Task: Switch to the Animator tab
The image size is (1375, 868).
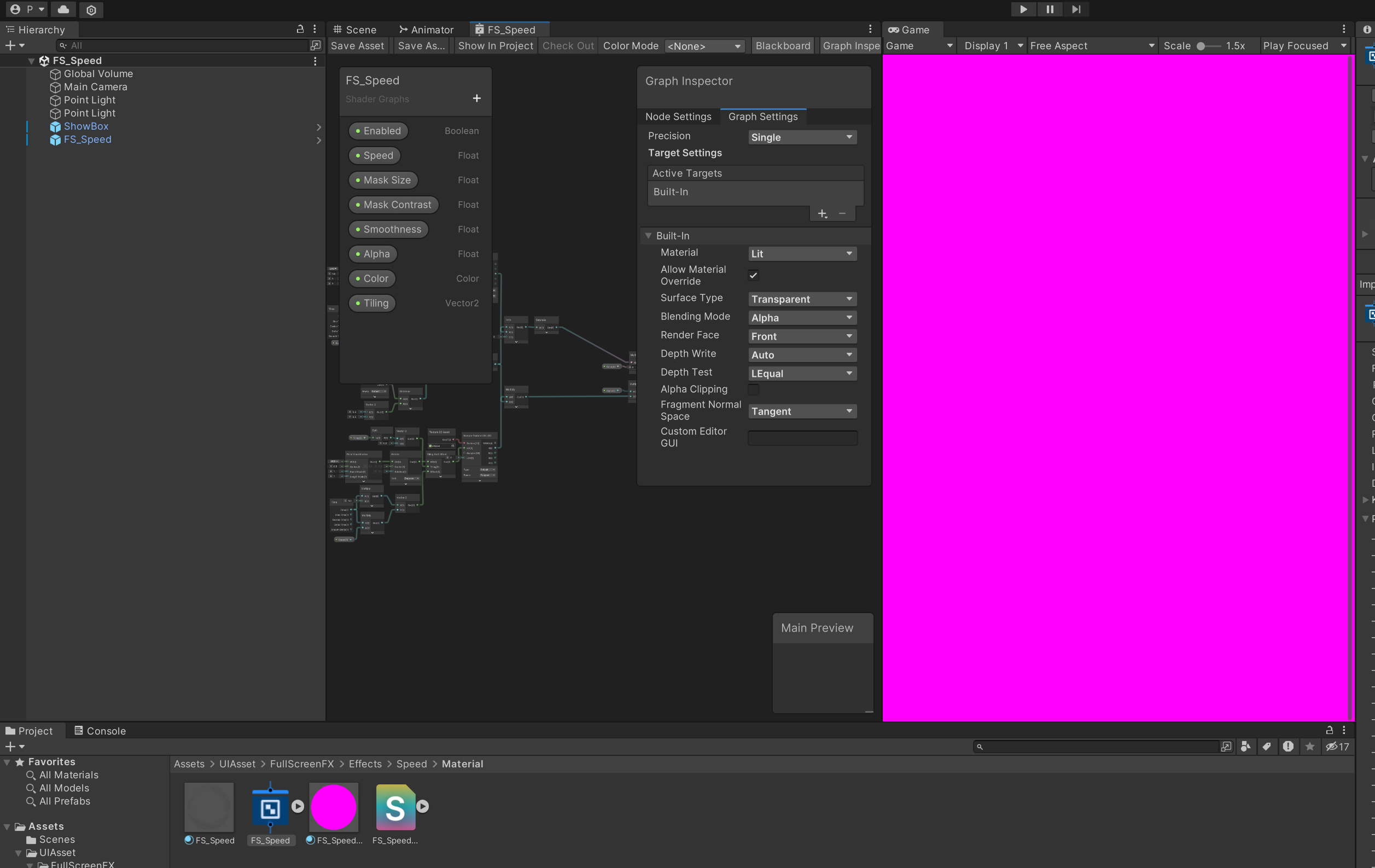Action: [x=426, y=30]
